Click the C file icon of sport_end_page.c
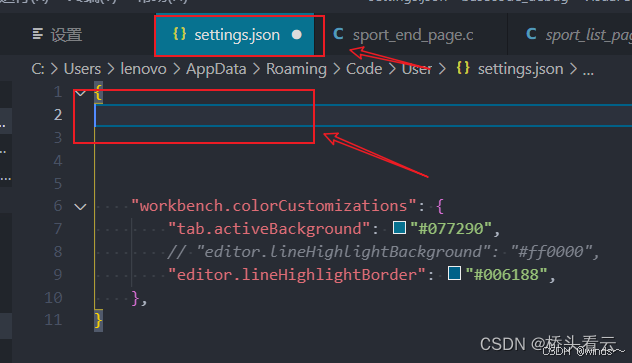Screen dimensions: 632x363 (338, 34)
